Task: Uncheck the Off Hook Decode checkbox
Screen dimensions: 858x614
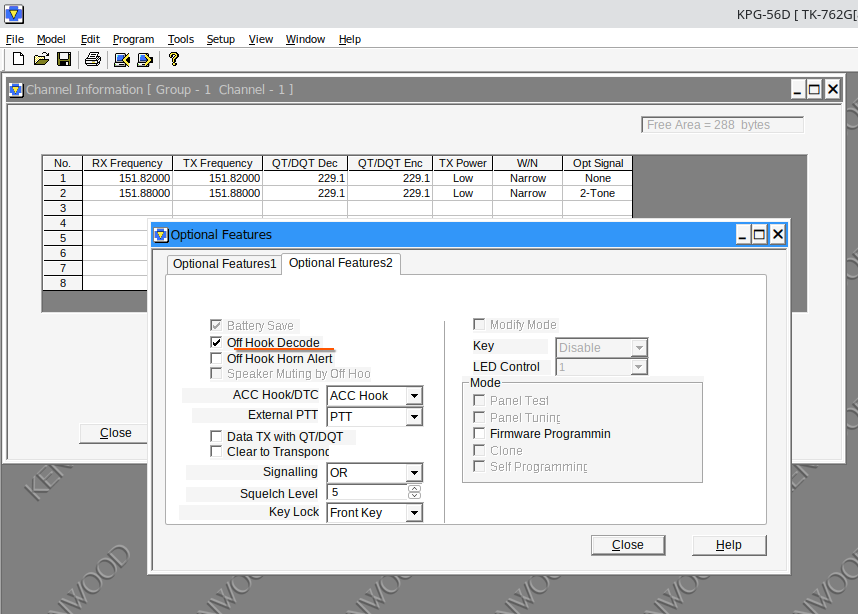Action: [216, 343]
